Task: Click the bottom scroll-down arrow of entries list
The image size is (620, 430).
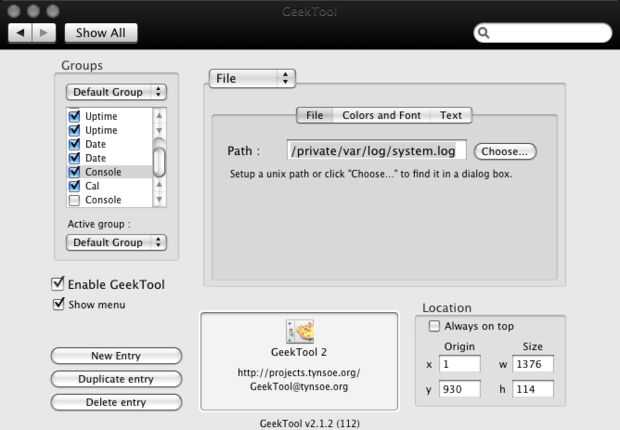Action: coord(159,199)
